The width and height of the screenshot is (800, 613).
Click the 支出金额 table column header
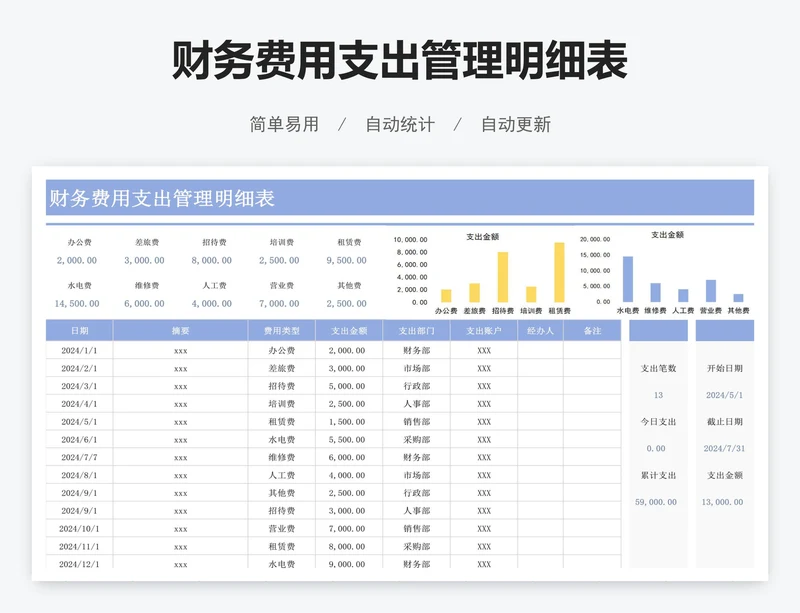coord(349,331)
